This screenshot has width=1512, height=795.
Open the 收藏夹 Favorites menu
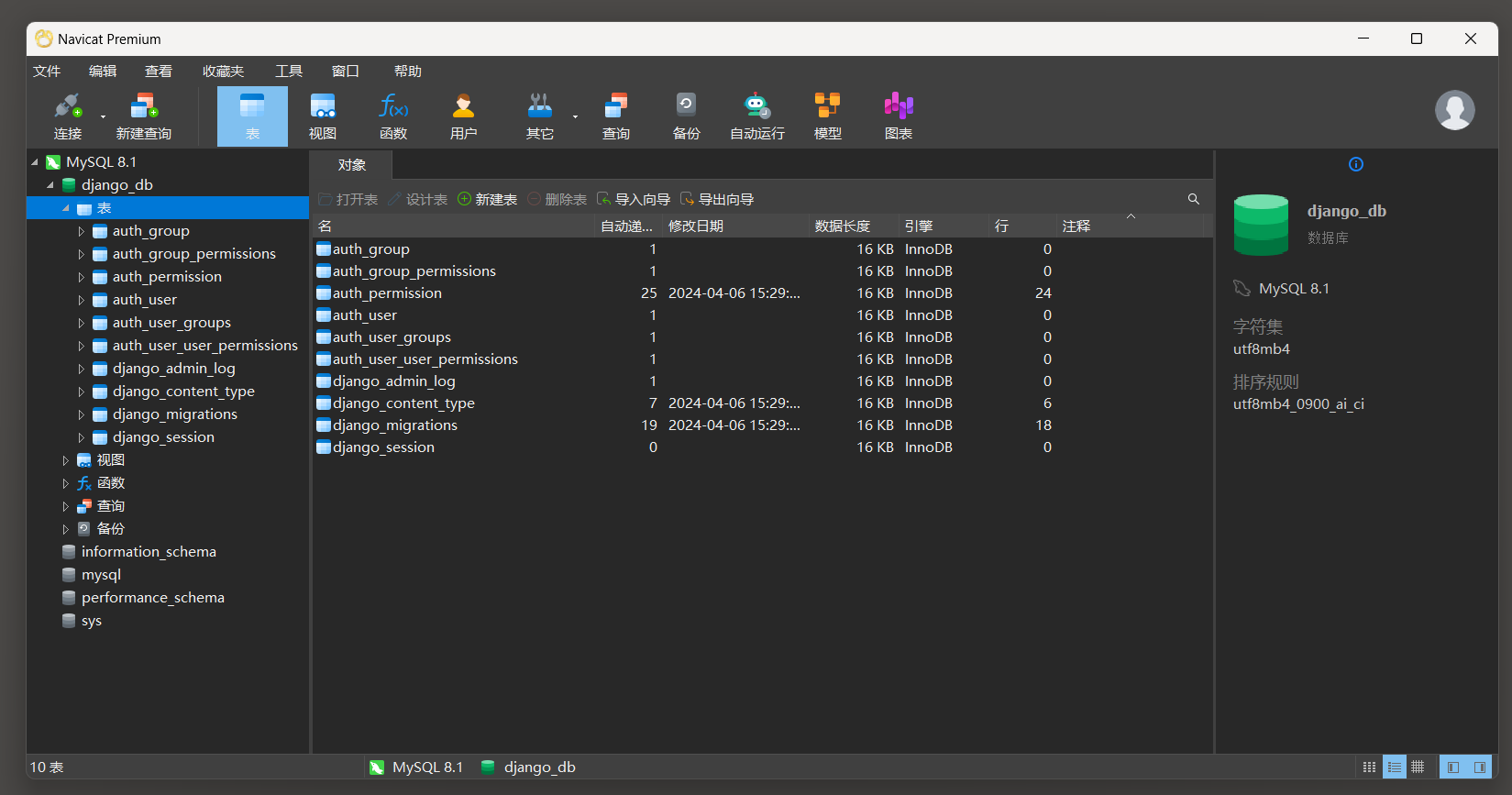[223, 72]
